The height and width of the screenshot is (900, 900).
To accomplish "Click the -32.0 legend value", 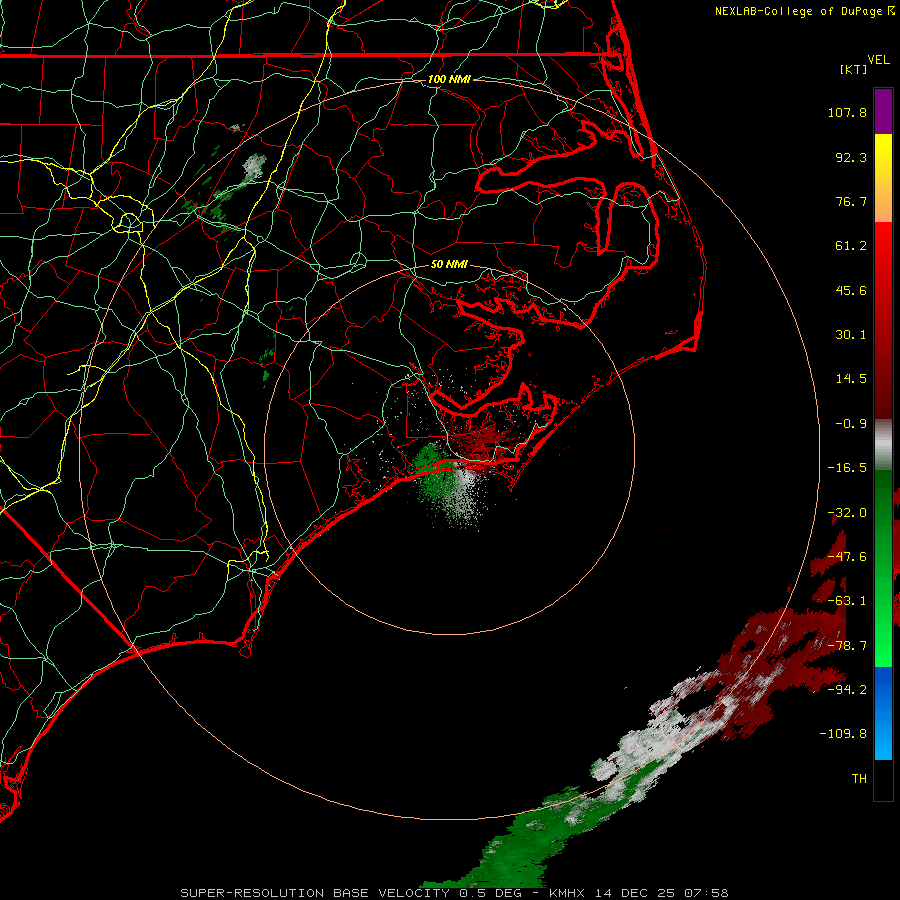I will coord(847,513).
